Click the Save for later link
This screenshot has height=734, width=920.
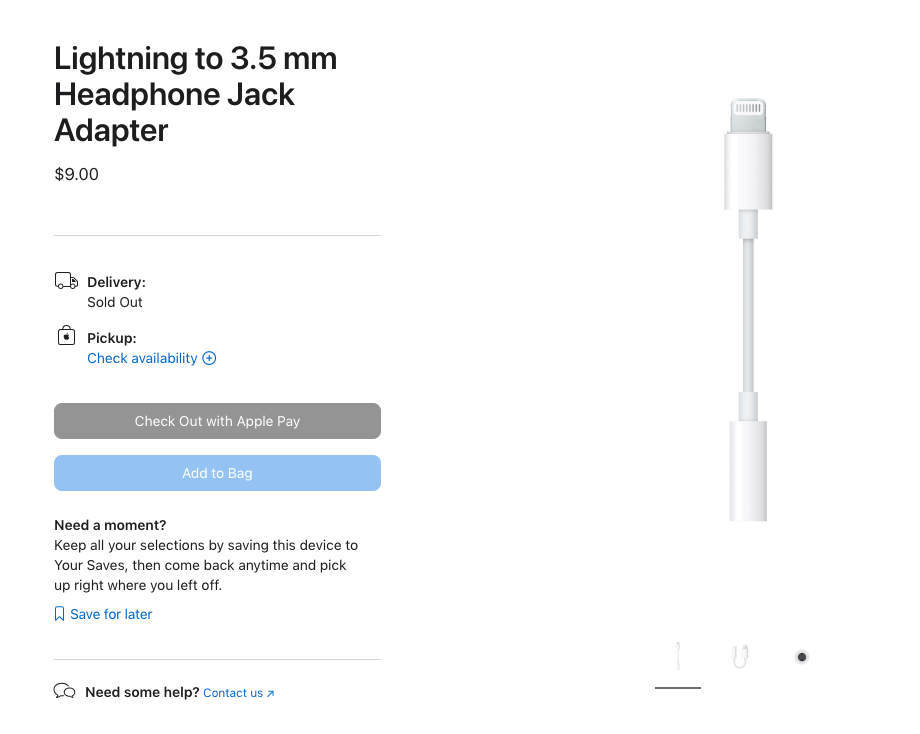pyautogui.click(x=111, y=613)
